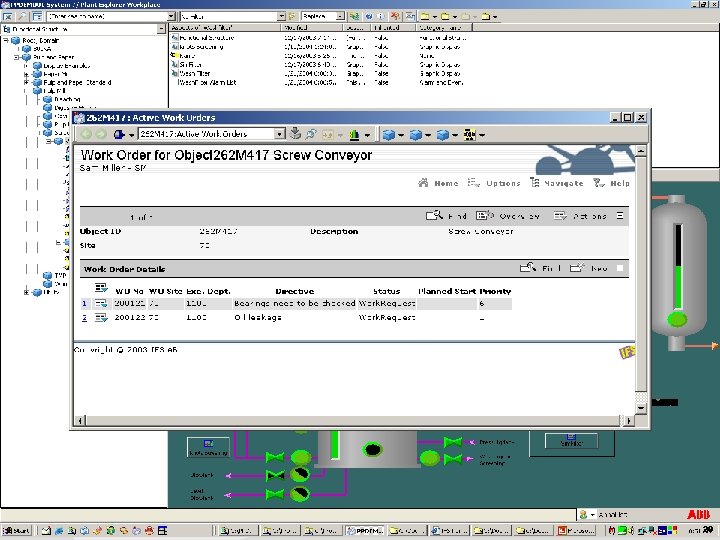Open the Help link
Screen dimensions: 720x540
tap(611, 183)
